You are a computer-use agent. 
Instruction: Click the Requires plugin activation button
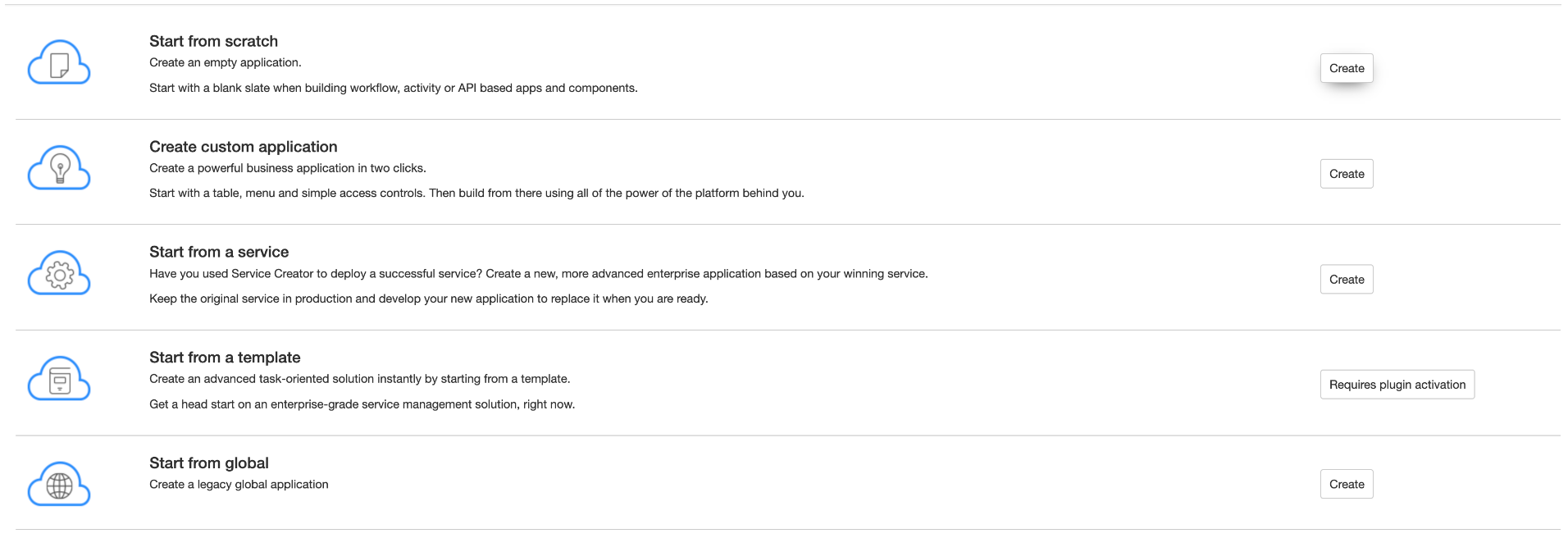[1397, 385]
